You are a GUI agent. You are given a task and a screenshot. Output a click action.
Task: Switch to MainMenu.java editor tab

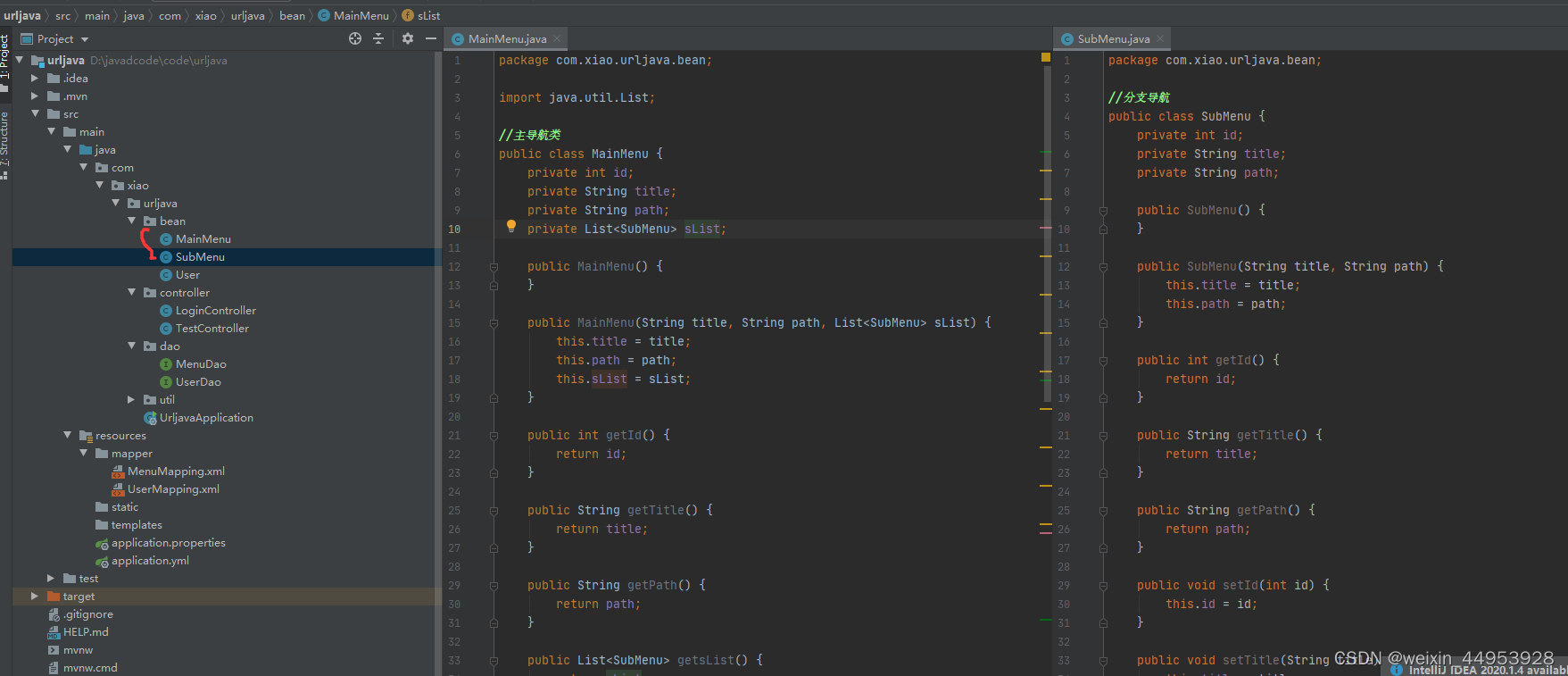click(507, 38)
